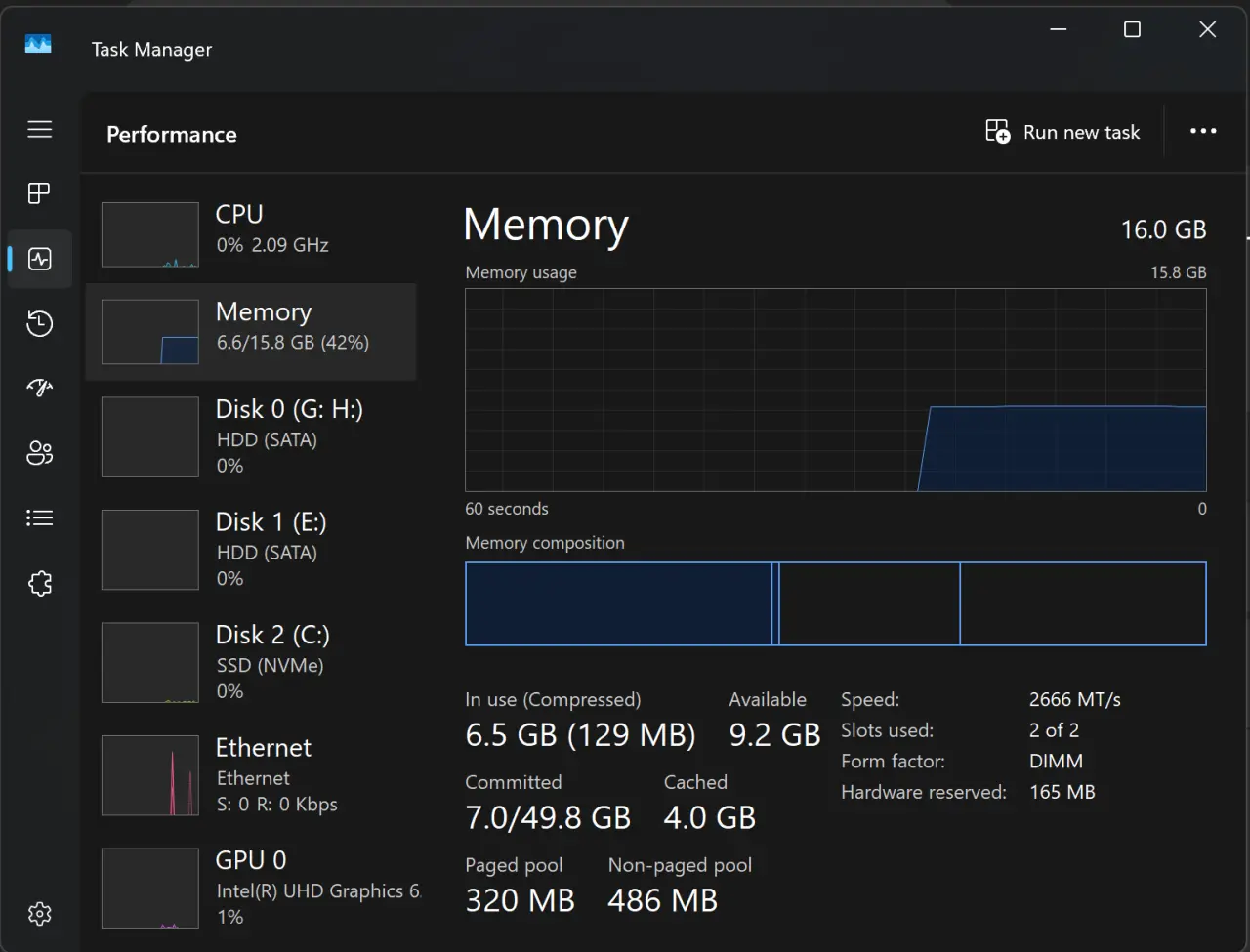Click the free segment of memory composition
The width and height of the screenshot is (1250, 952).
coord(1083,603)
